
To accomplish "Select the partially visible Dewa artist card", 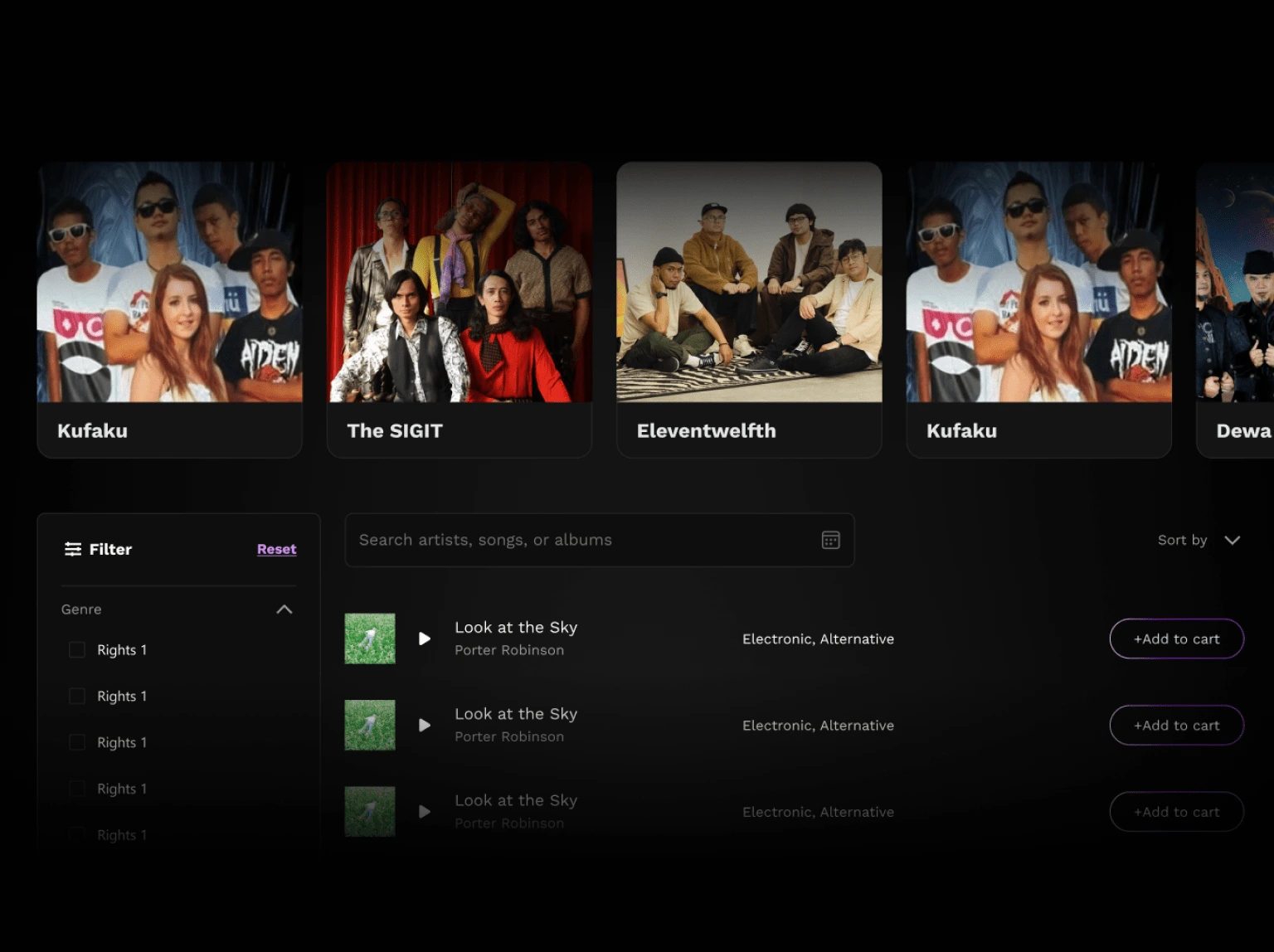I will 1236,309.
